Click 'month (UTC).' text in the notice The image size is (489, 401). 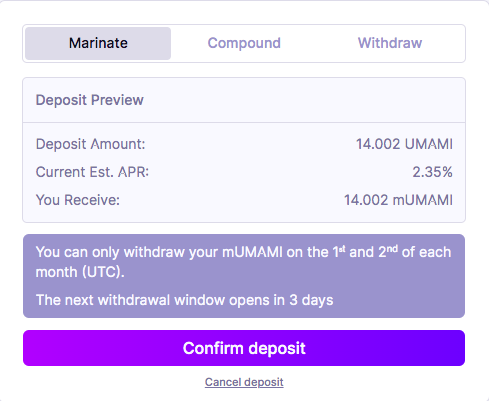[x=80, y=272]
